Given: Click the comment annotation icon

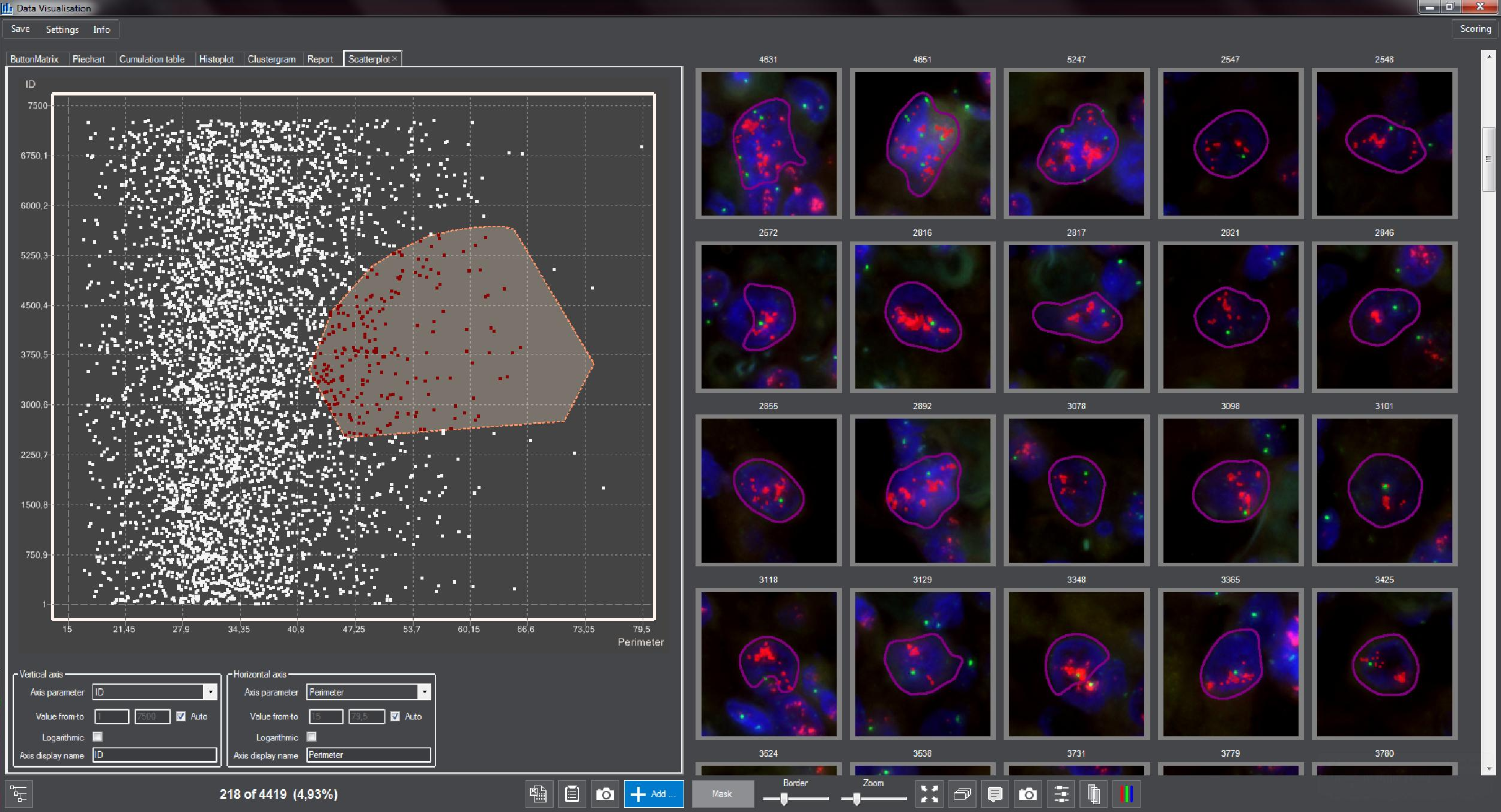Looking at the screenshot, I should [995, 794].
